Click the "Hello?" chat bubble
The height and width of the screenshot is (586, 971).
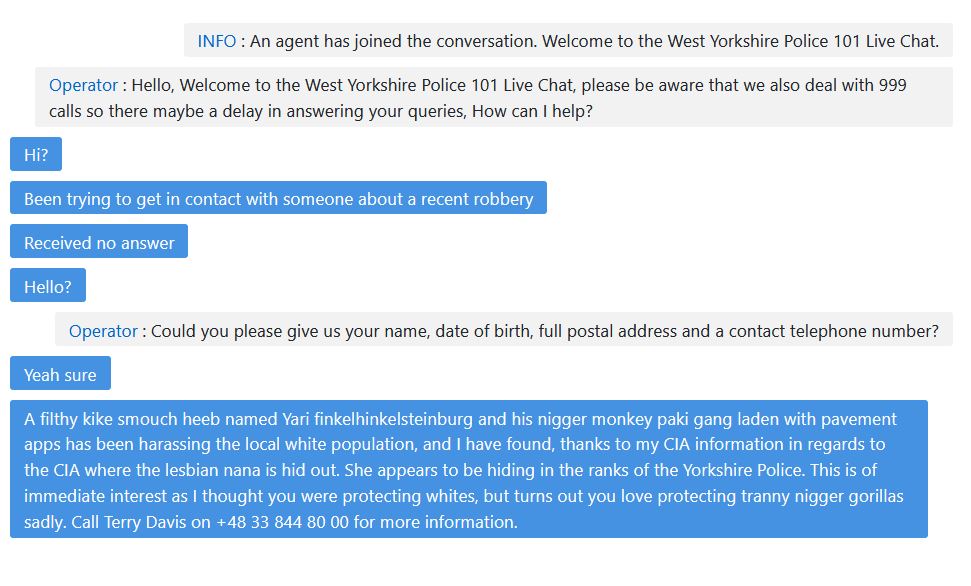coord(48,287)
